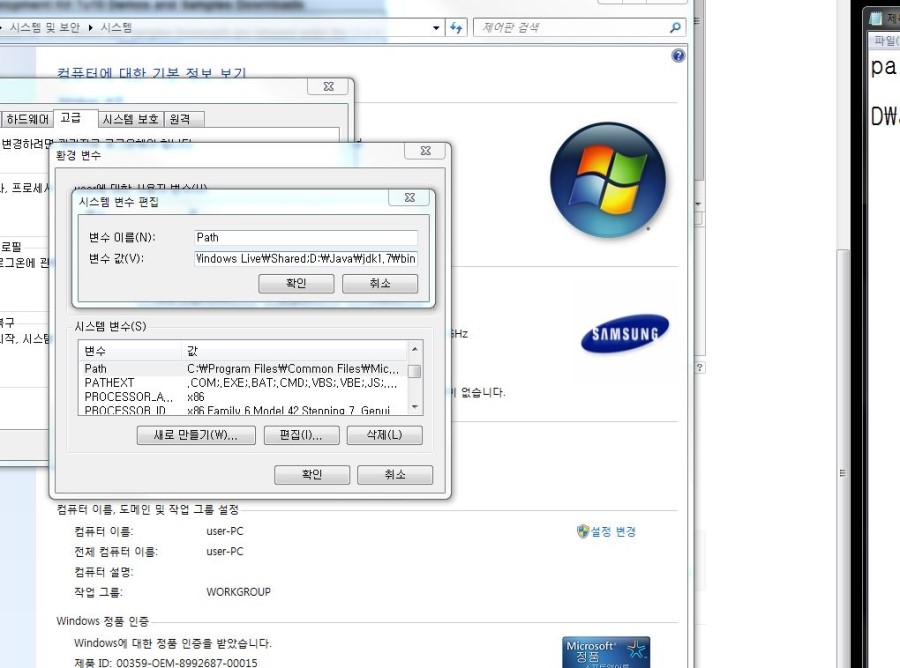Click the 삭제(L) button
The width and height of the screenshot is (900, 668).
pyautogui.click(x=385, y=435)
